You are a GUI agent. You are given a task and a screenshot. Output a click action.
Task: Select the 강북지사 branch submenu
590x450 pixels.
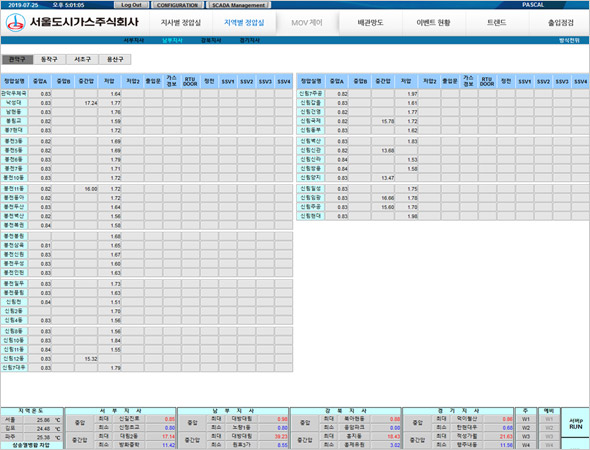tap(211, 40)
